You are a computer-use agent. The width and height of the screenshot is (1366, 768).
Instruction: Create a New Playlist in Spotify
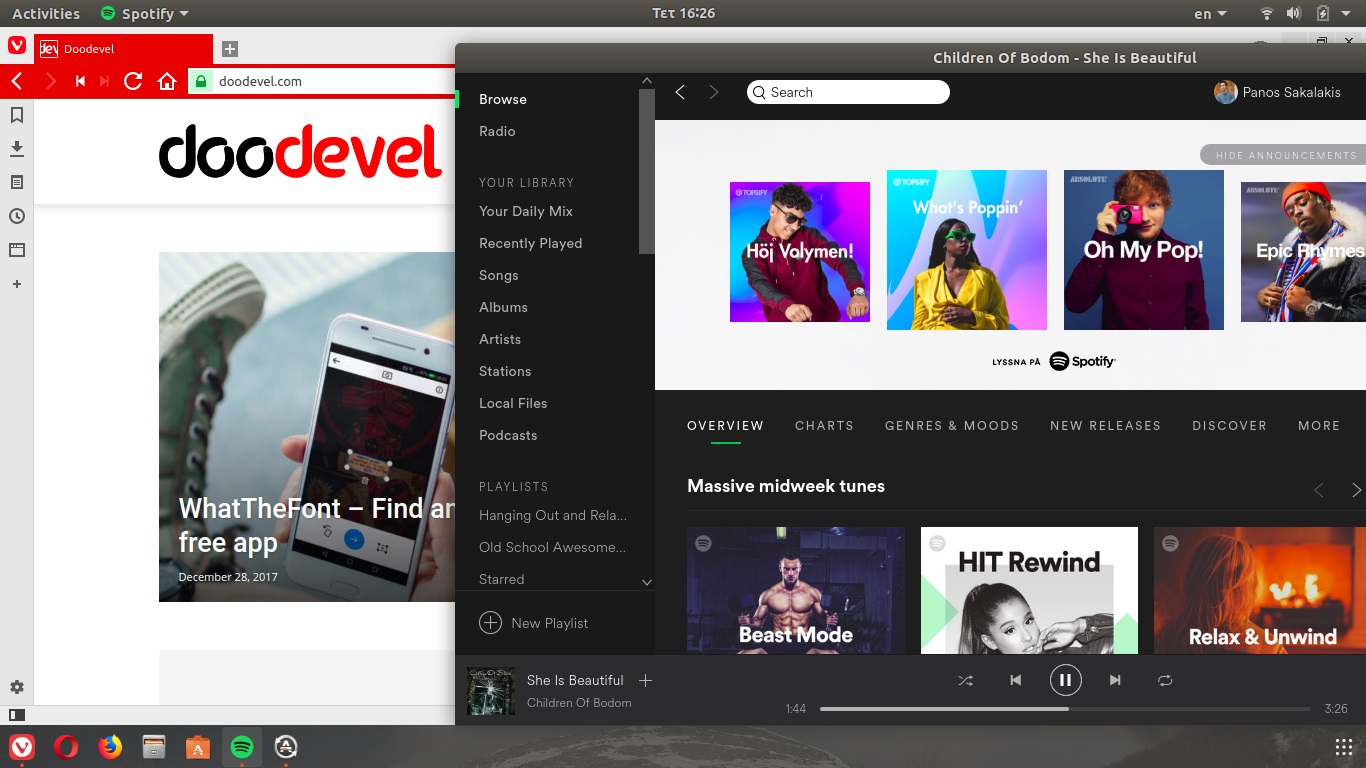click(535, 622)
